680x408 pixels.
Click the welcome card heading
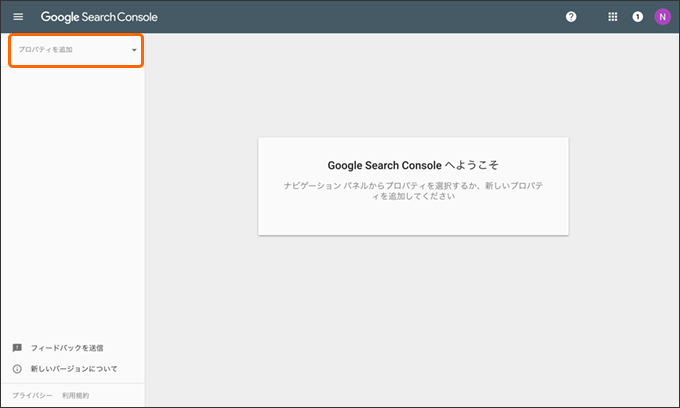pos(413,165)
